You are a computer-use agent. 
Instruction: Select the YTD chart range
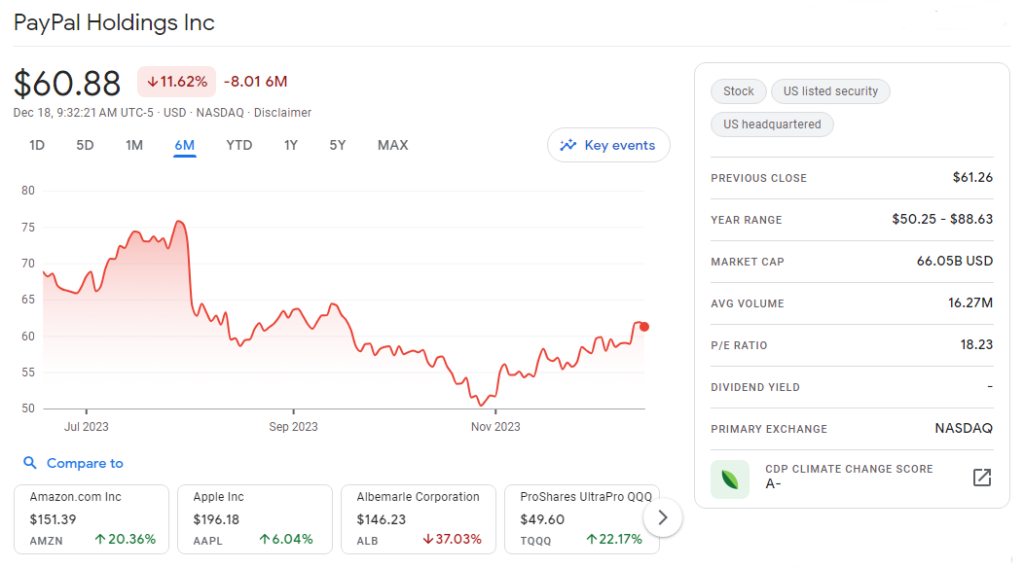(x=239, y=145)
